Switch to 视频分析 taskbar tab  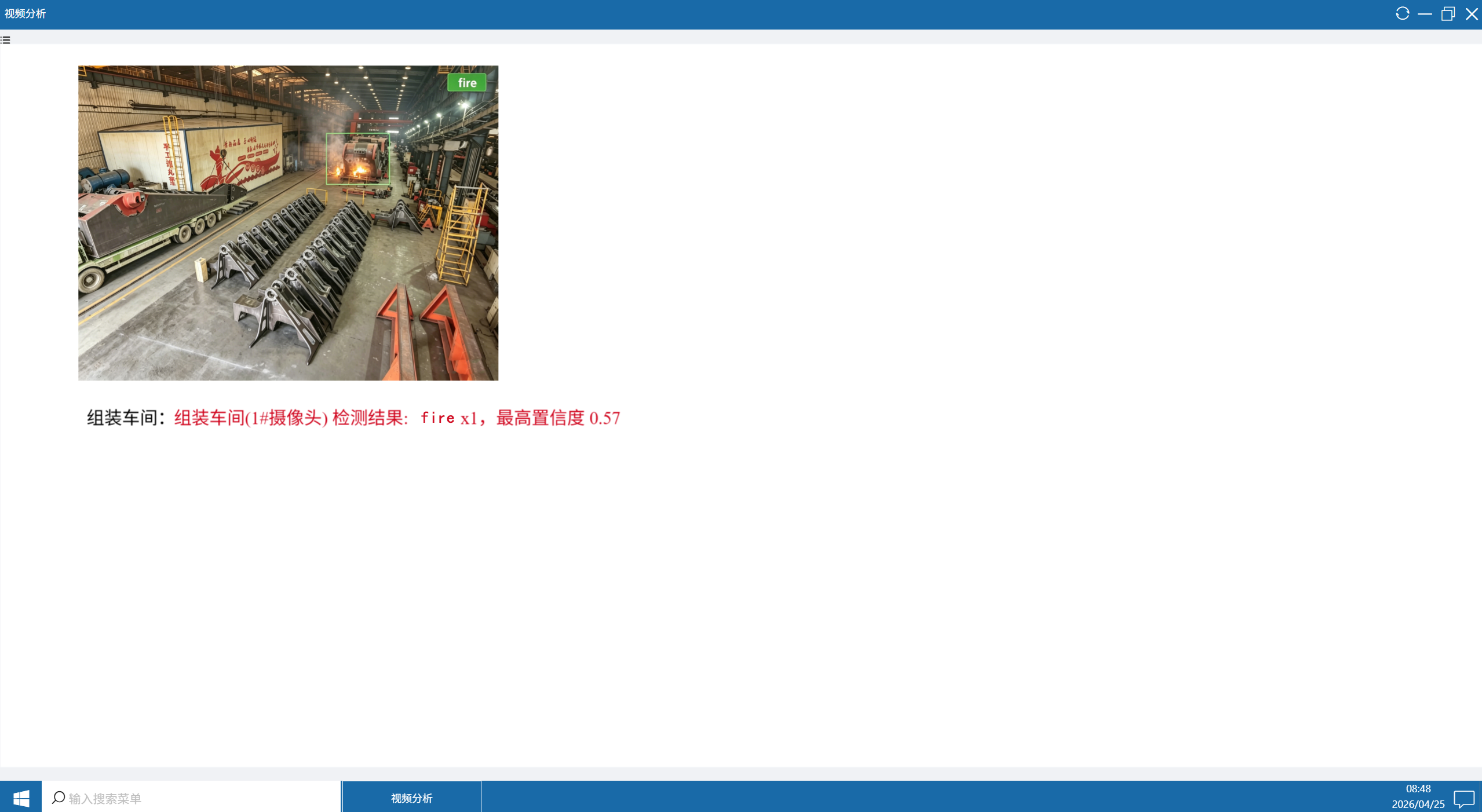click(x=411, y=798)
